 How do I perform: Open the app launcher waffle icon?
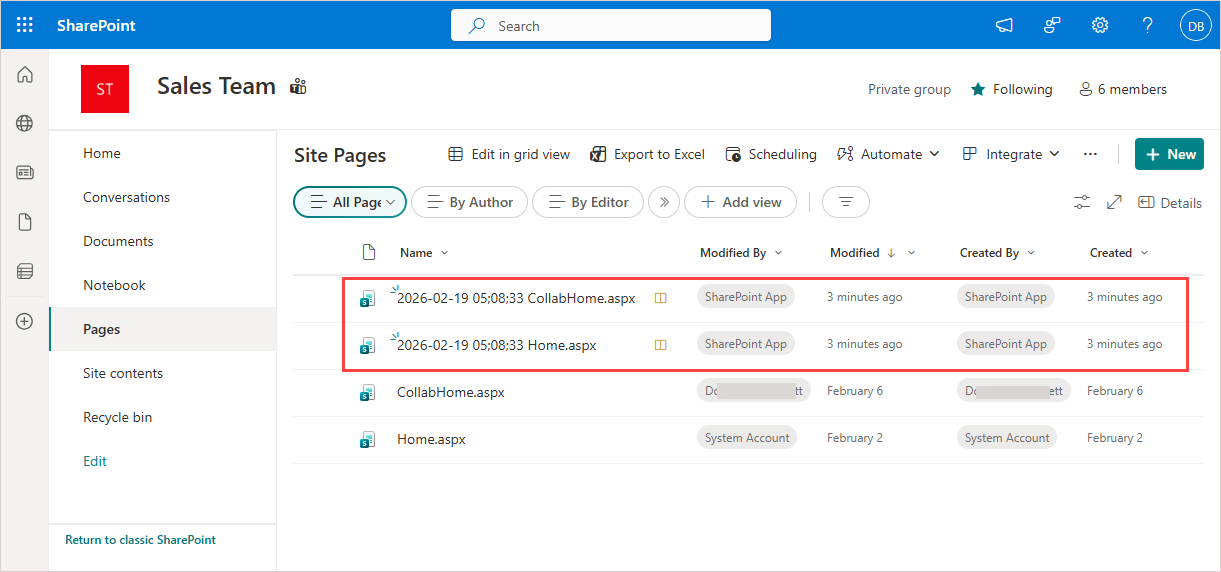click(x=25, y=25)
